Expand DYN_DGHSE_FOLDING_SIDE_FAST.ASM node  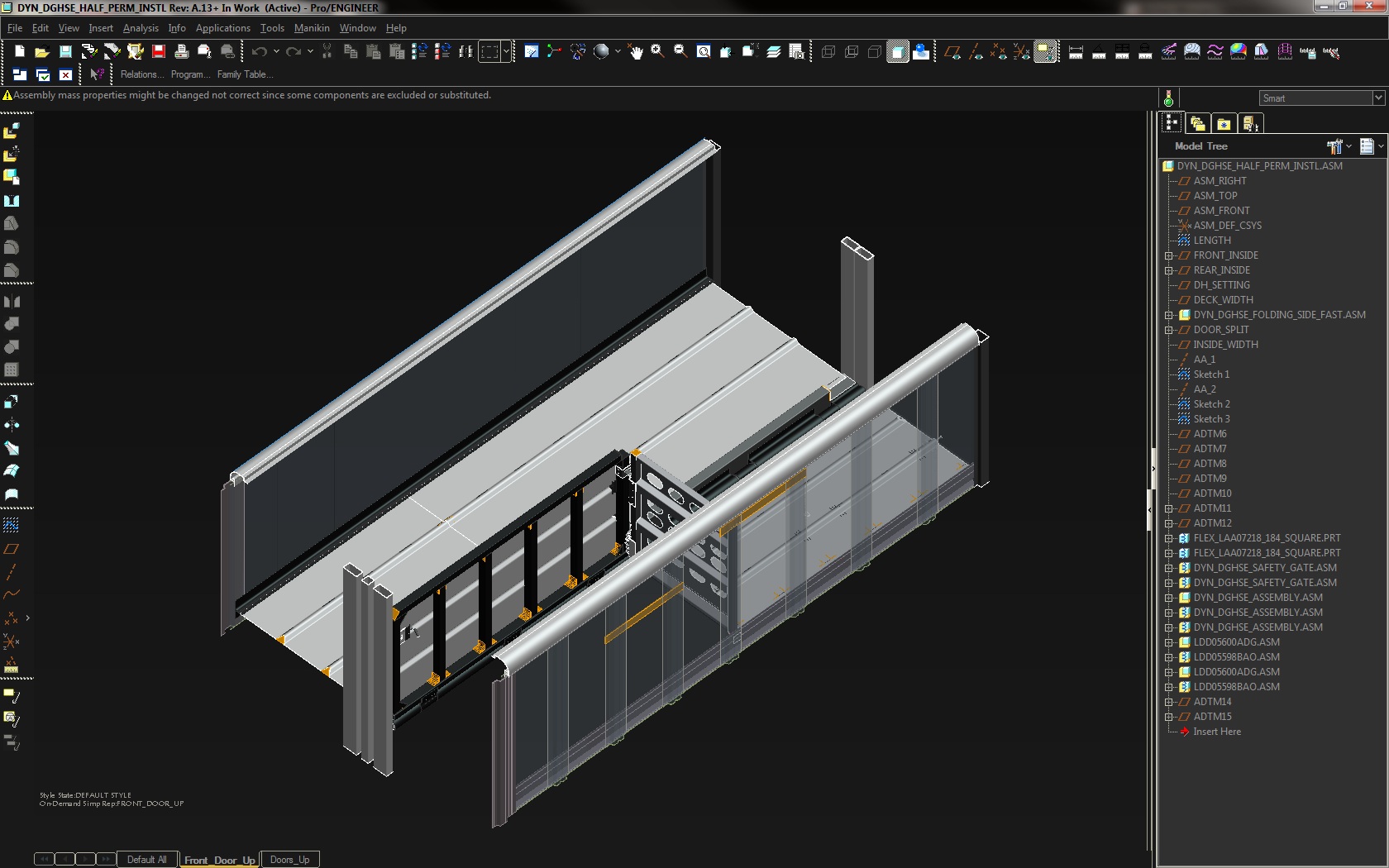(x=1169, y=315)
